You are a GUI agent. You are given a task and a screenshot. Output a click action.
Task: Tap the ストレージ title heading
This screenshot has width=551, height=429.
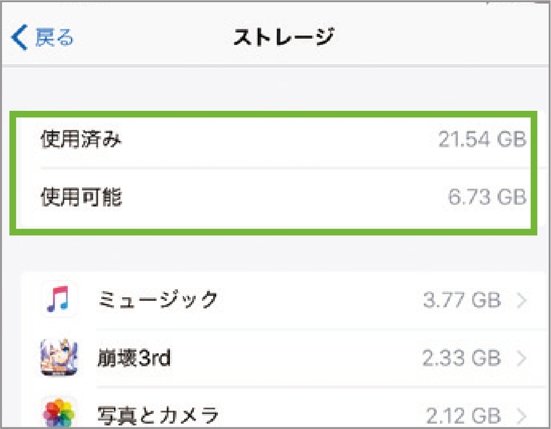(x=284, y=37)
